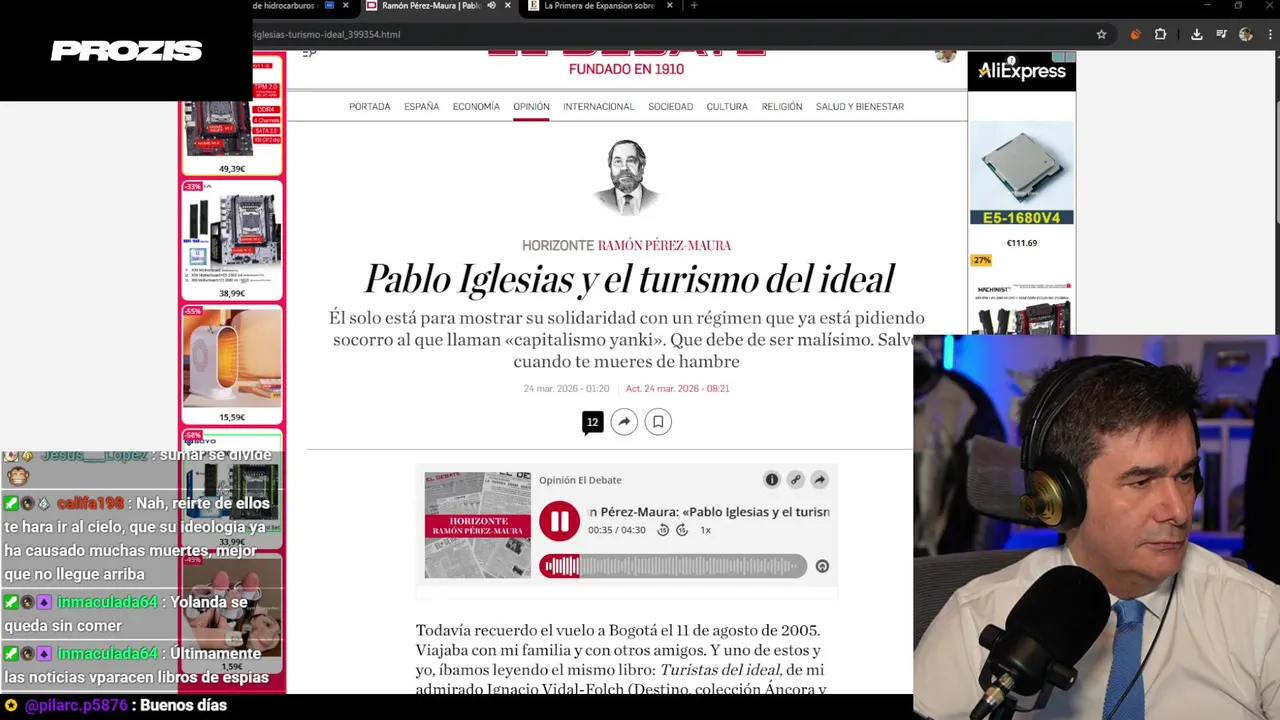
Task: Select the OPINIÓN section
Action: (531, 107)
